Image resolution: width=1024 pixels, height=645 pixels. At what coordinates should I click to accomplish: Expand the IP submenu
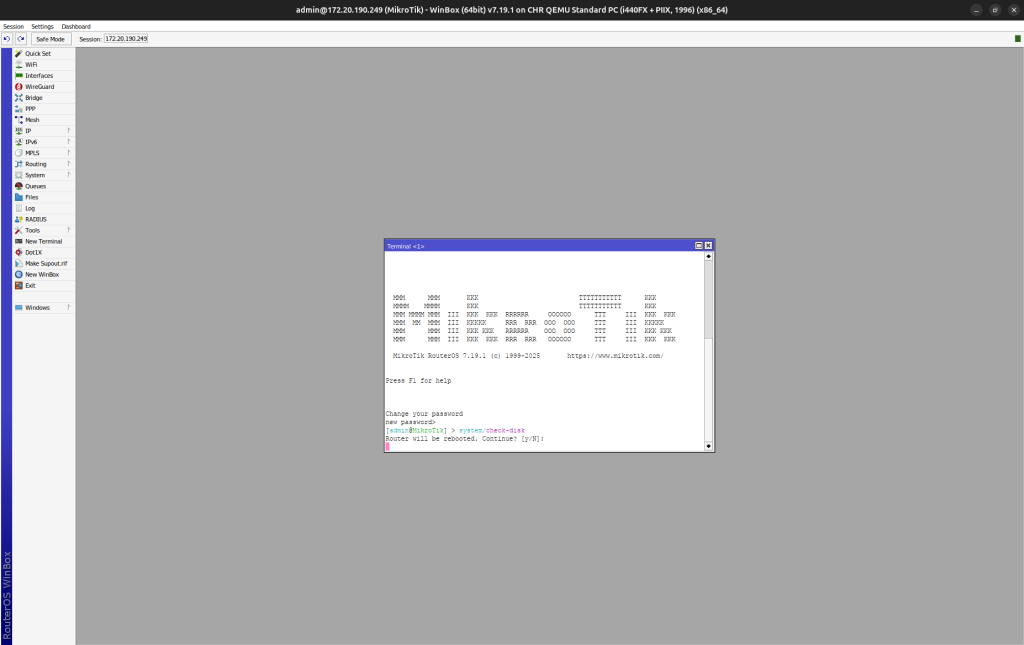[x=43, y=131]
